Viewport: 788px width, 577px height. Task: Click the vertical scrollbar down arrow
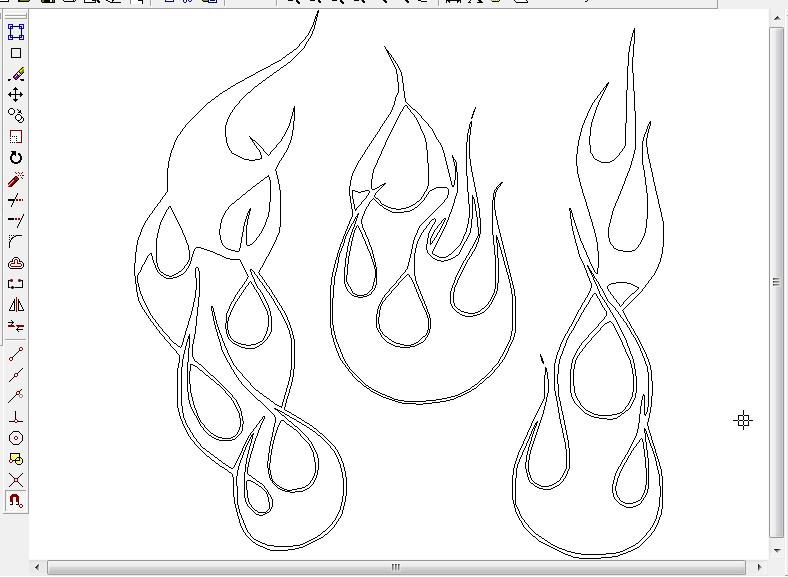pyautogui.click(x=777, y=551)
